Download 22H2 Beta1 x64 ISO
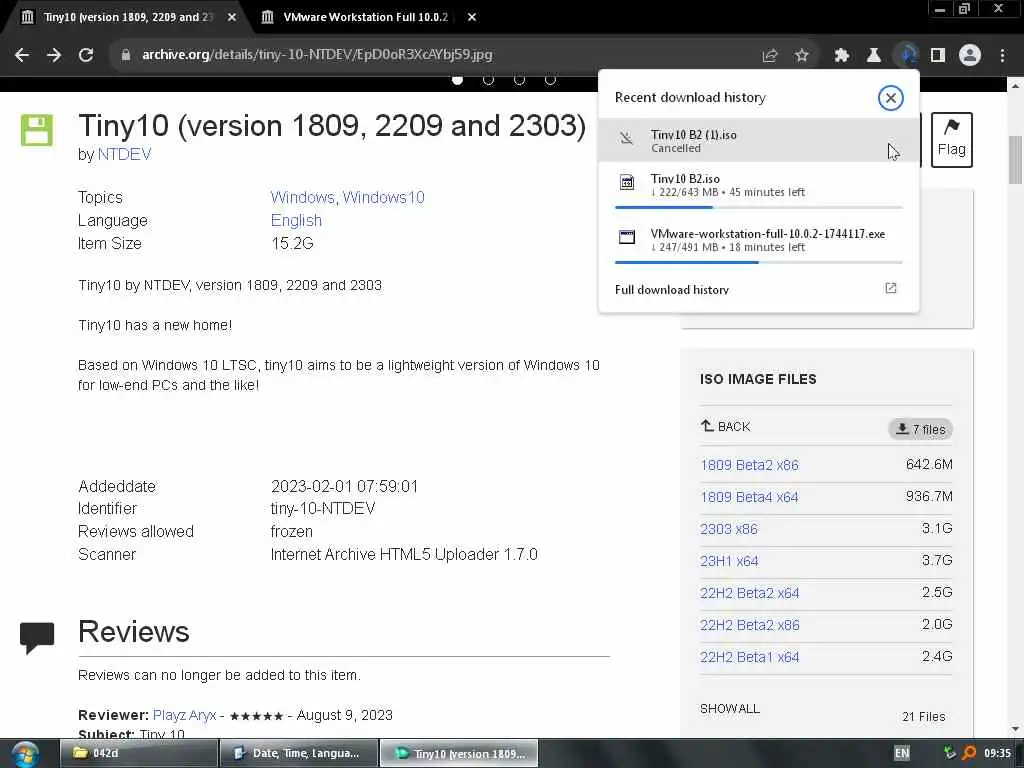1024x768 pixels. [750, 657]
